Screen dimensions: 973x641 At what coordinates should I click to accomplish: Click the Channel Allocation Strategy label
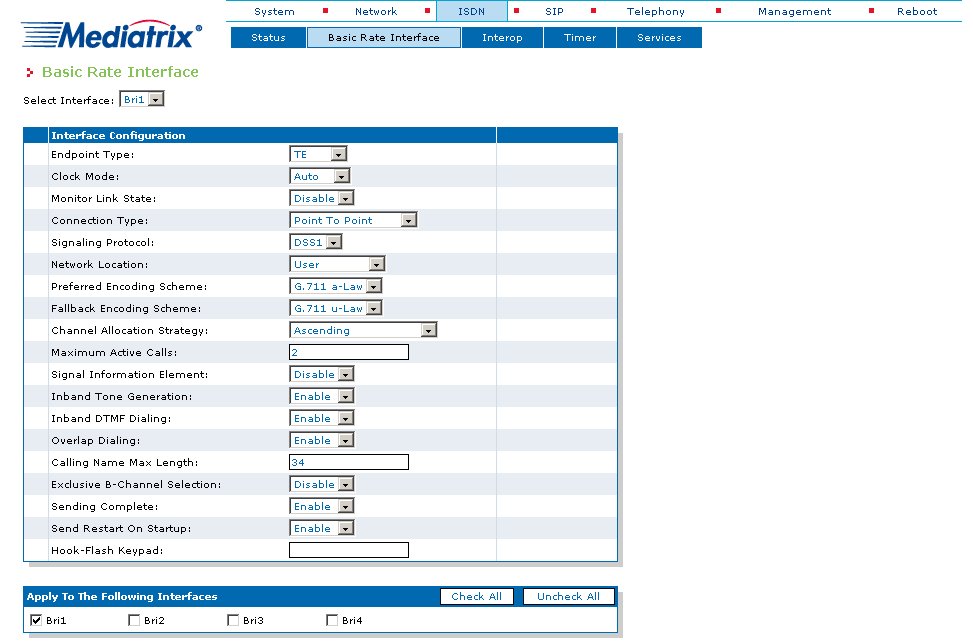click(x=129, y=331)
